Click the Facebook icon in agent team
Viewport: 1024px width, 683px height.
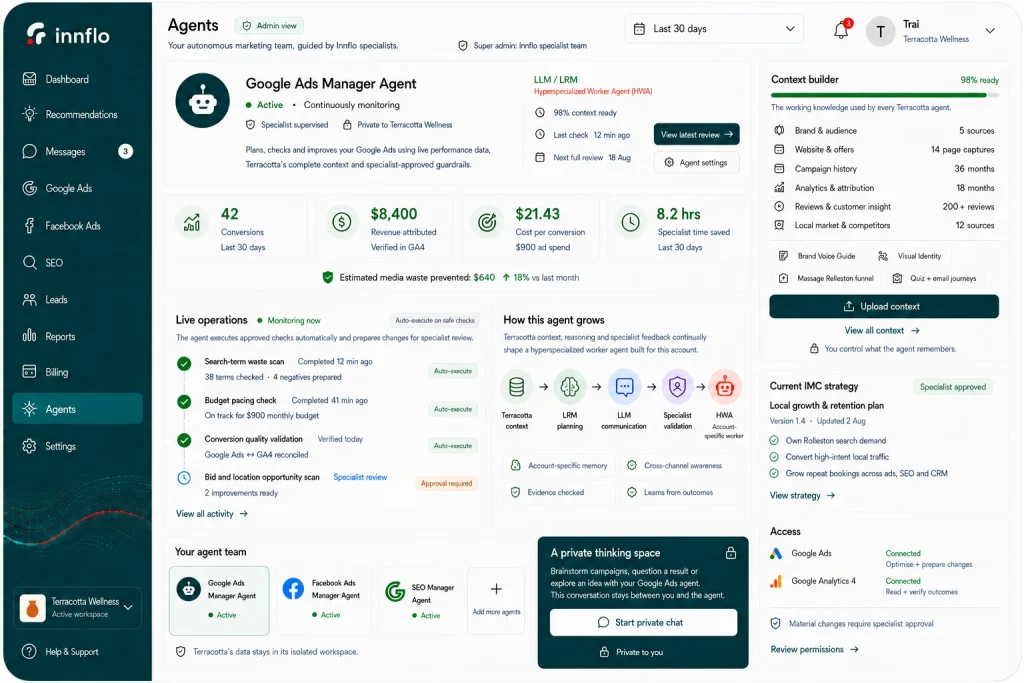(x=293, y=589)
